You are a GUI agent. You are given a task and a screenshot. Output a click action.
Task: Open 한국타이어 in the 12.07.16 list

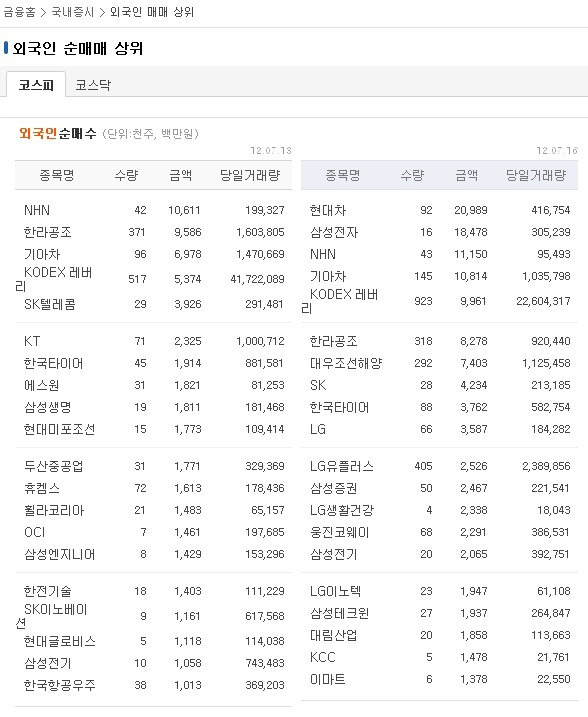tap(339, 407)
